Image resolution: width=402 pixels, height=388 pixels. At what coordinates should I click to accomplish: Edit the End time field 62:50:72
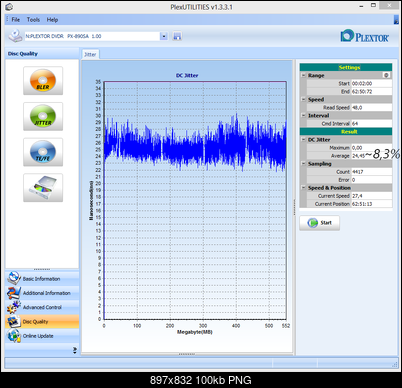pyautogui.click(x=371, y=91)
